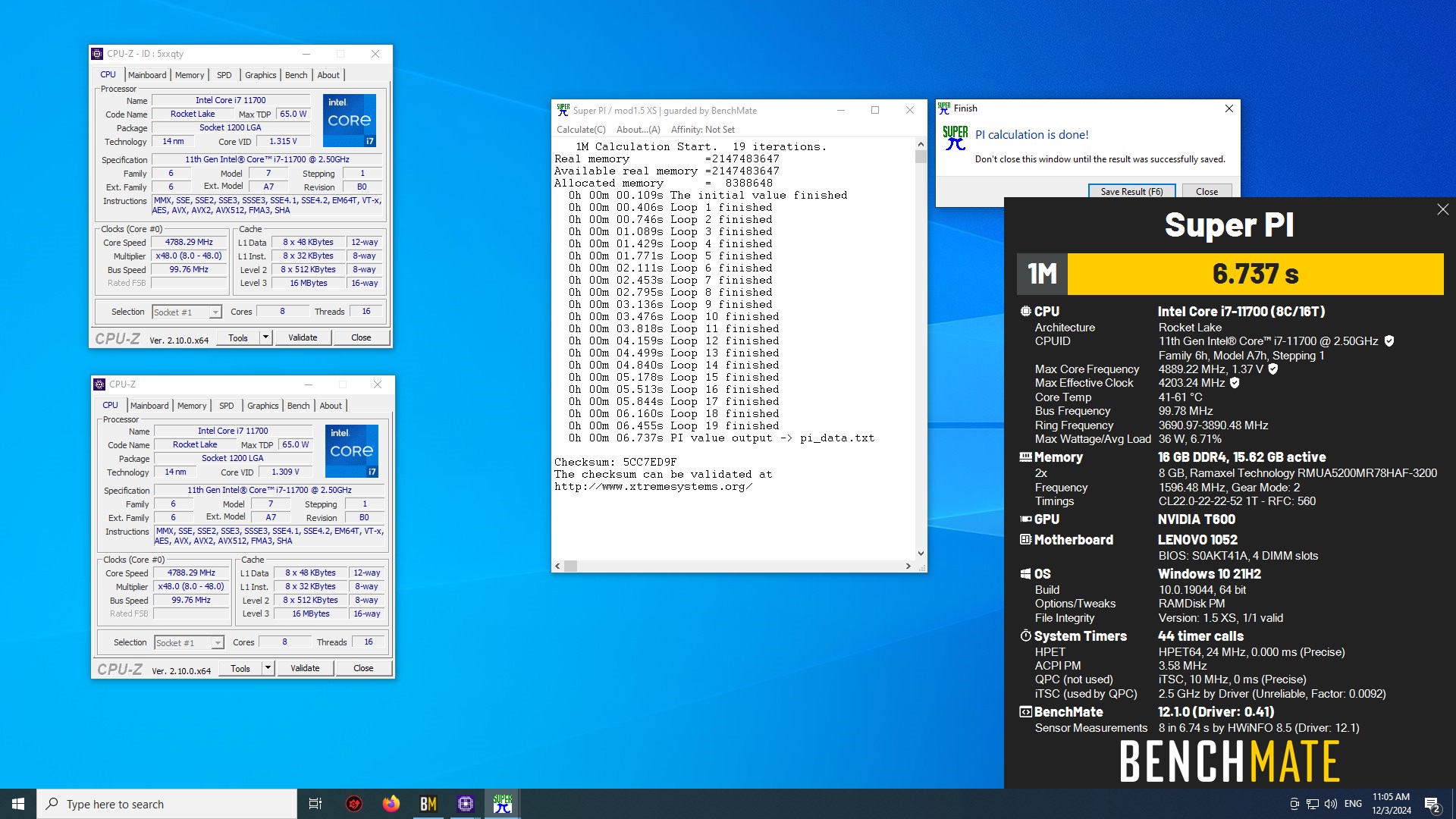Open Socket #1 selection dropdown in bottom CPU-Z

click(218, 643)
